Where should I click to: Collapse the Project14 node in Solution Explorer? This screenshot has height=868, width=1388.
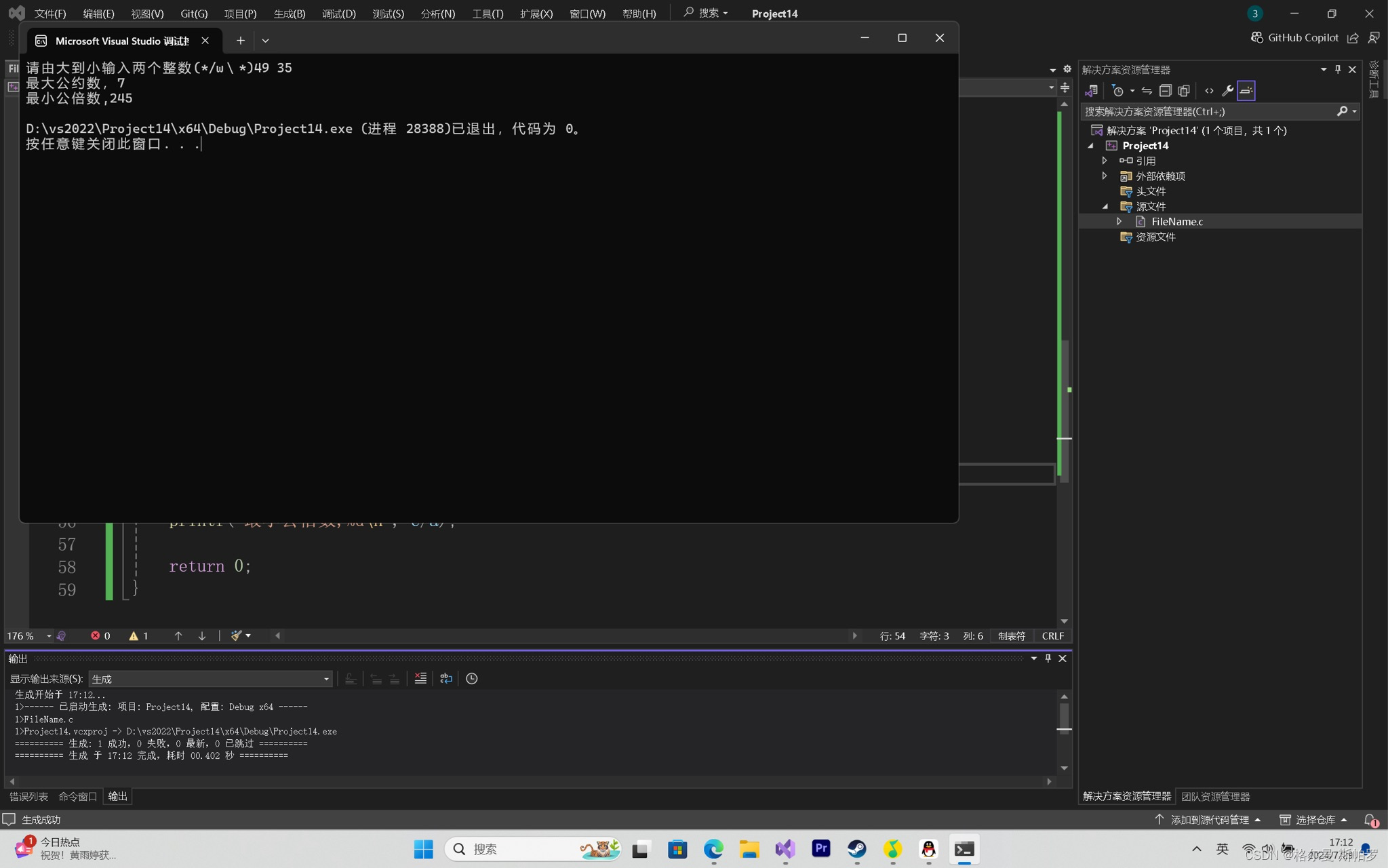pyautogui.click(x=1091, y=146)
